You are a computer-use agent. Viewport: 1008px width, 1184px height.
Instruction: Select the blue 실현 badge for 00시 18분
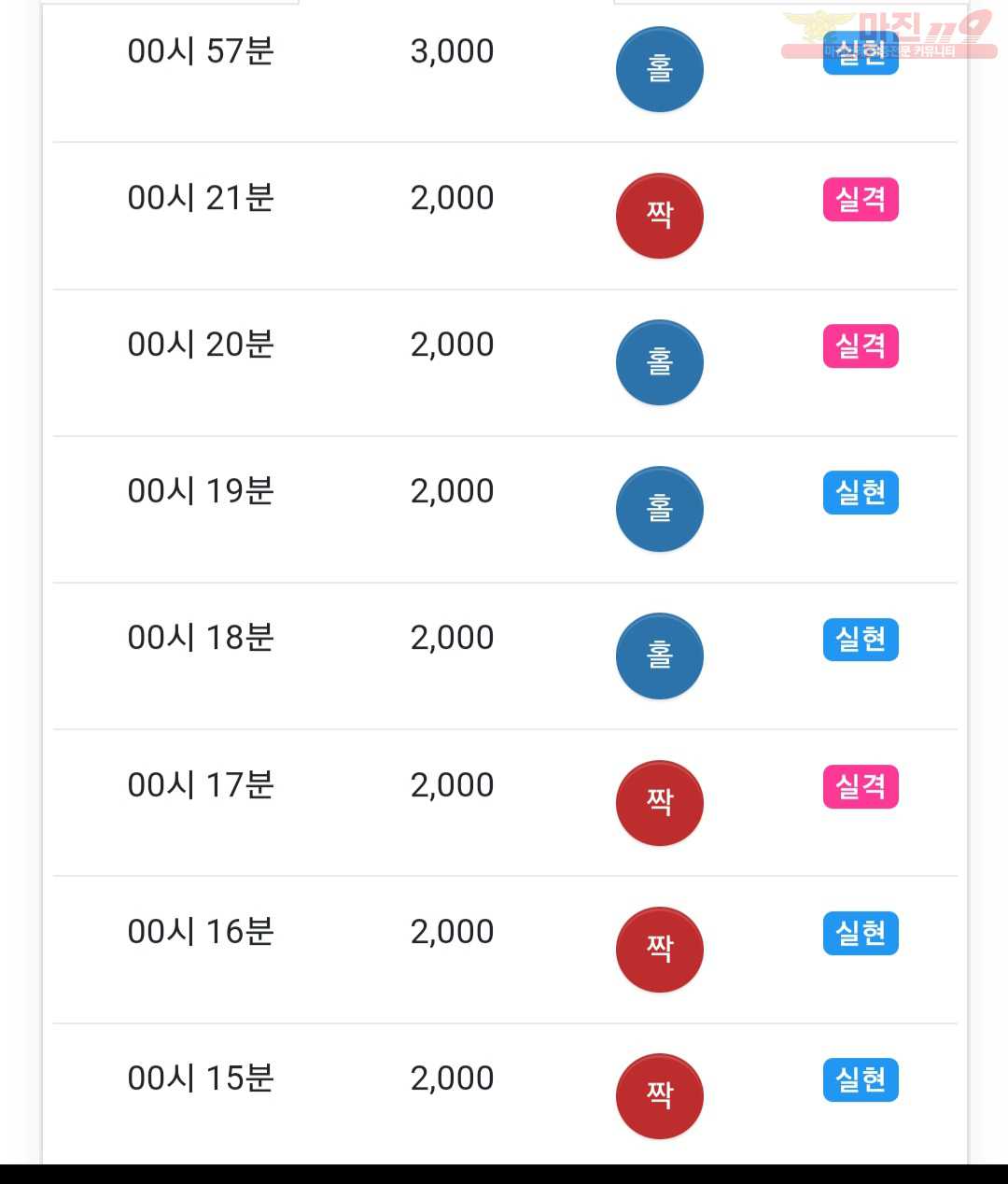coord(861,639)
